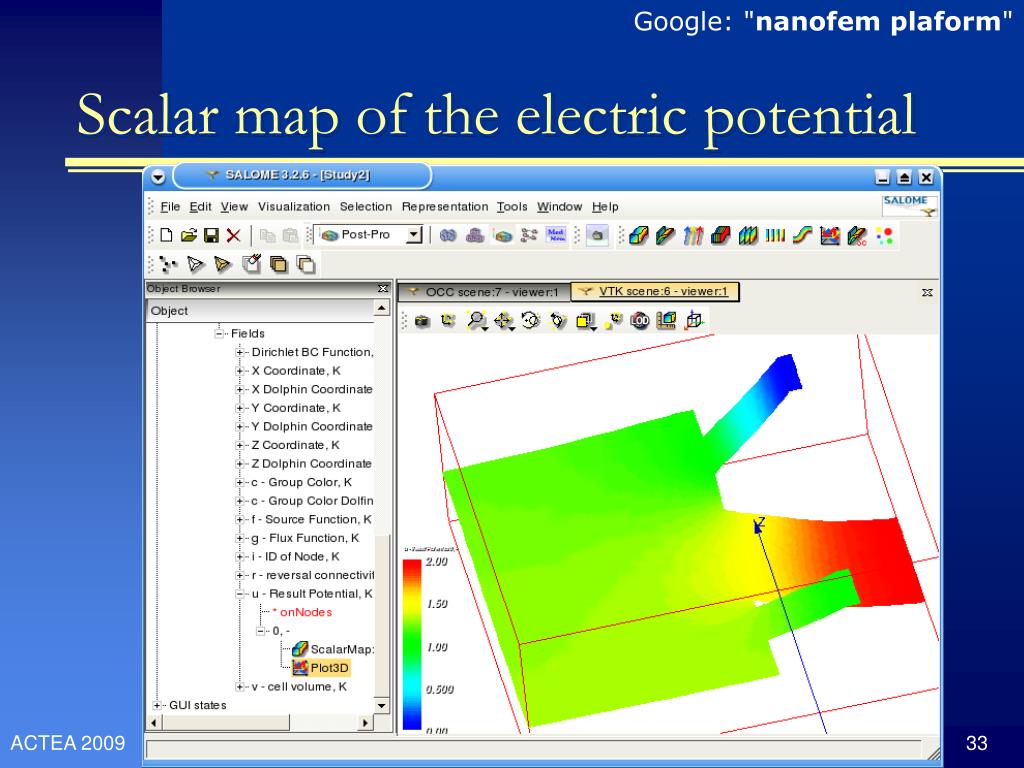The height and width of the screenshot is (768, 1024).
Task: Open a study with the folder icon
Action: [189, 235]
